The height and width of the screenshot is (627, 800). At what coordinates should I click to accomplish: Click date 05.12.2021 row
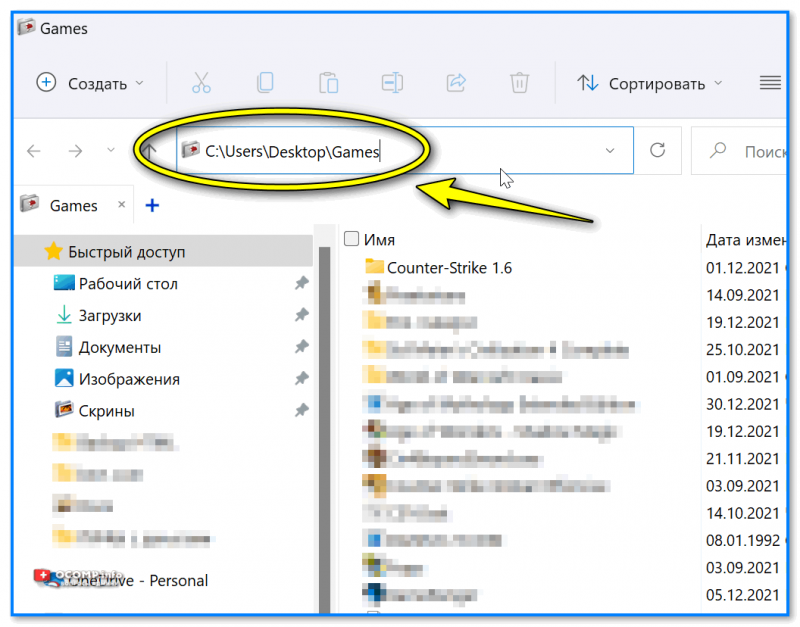coord(742,595)
